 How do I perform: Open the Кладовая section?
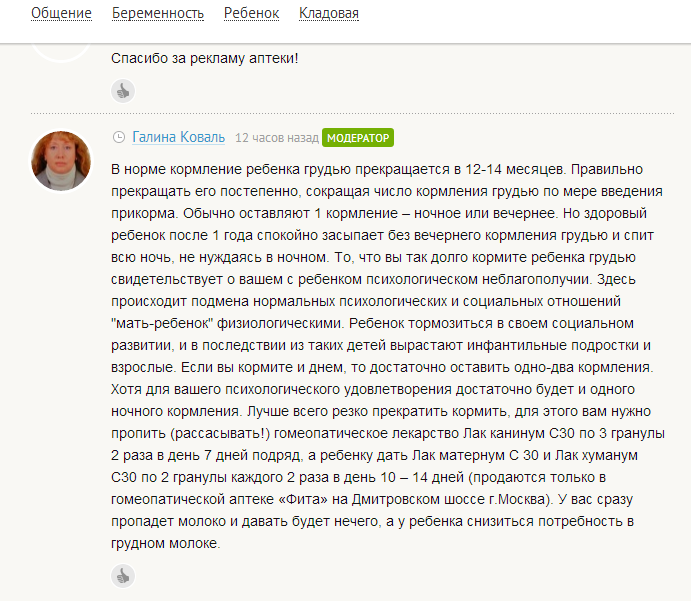click(329, 14)
